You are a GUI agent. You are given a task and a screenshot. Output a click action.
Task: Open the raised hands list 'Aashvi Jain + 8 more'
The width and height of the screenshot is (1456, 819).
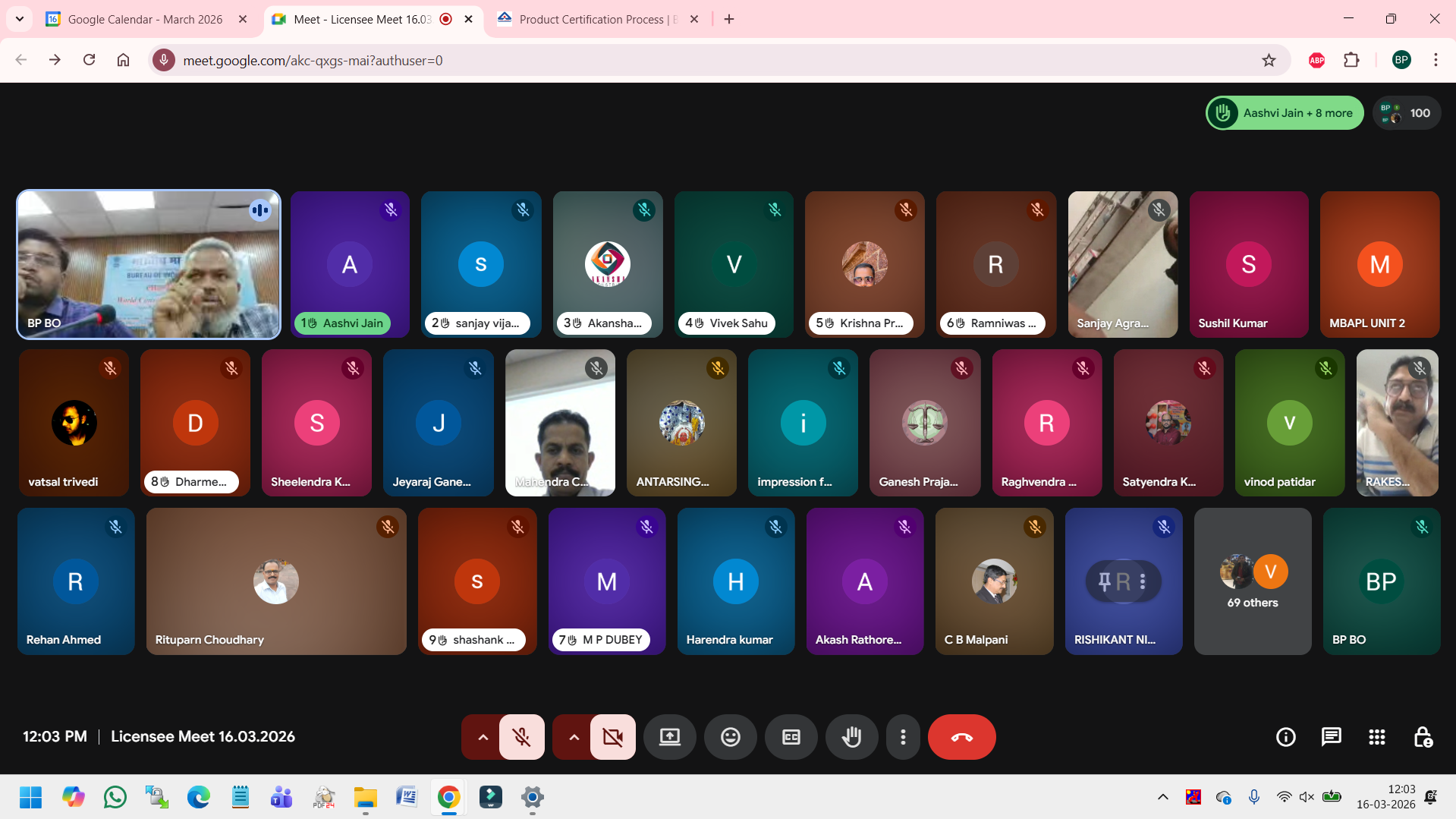click(x=1285, y=113)
